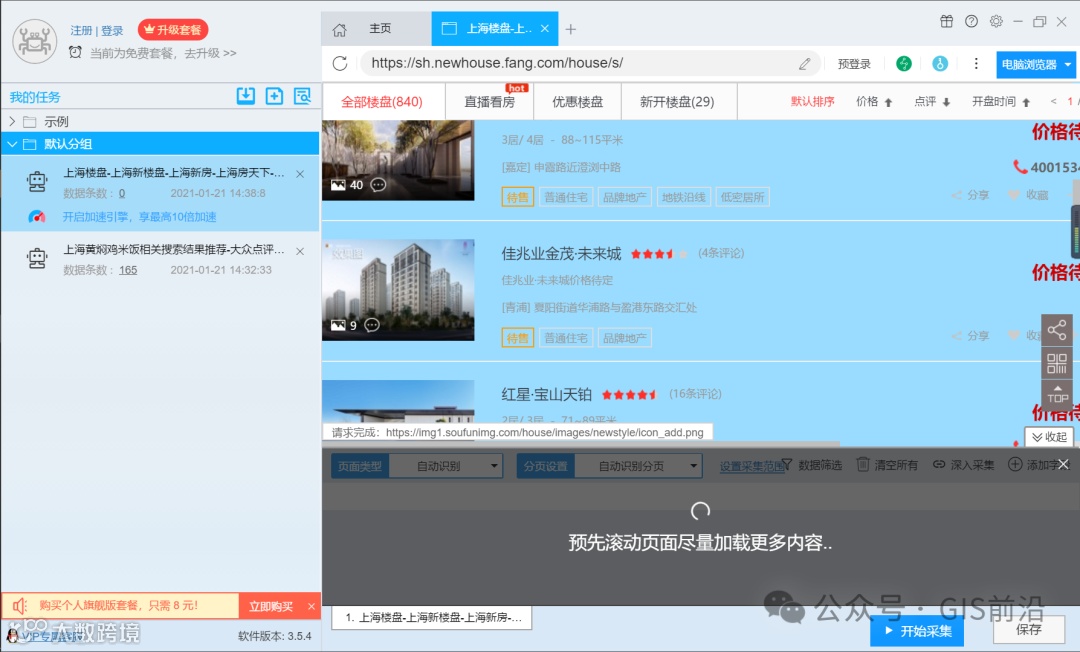
Task: Click the crab avatar profile icon
Action: [x=34, y=41]
